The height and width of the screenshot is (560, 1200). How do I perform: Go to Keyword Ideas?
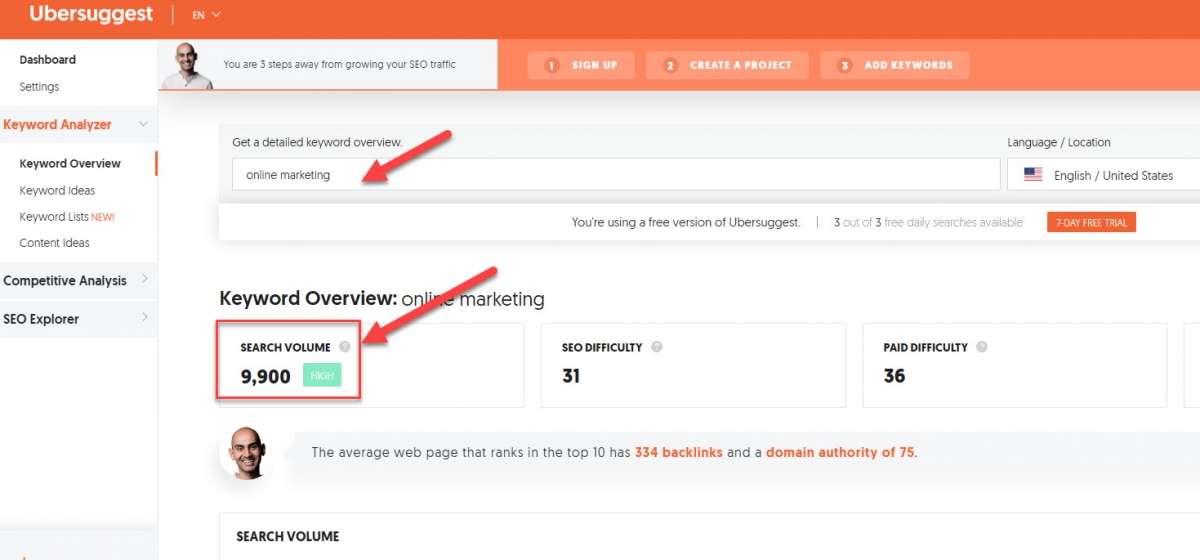point(57,190)
